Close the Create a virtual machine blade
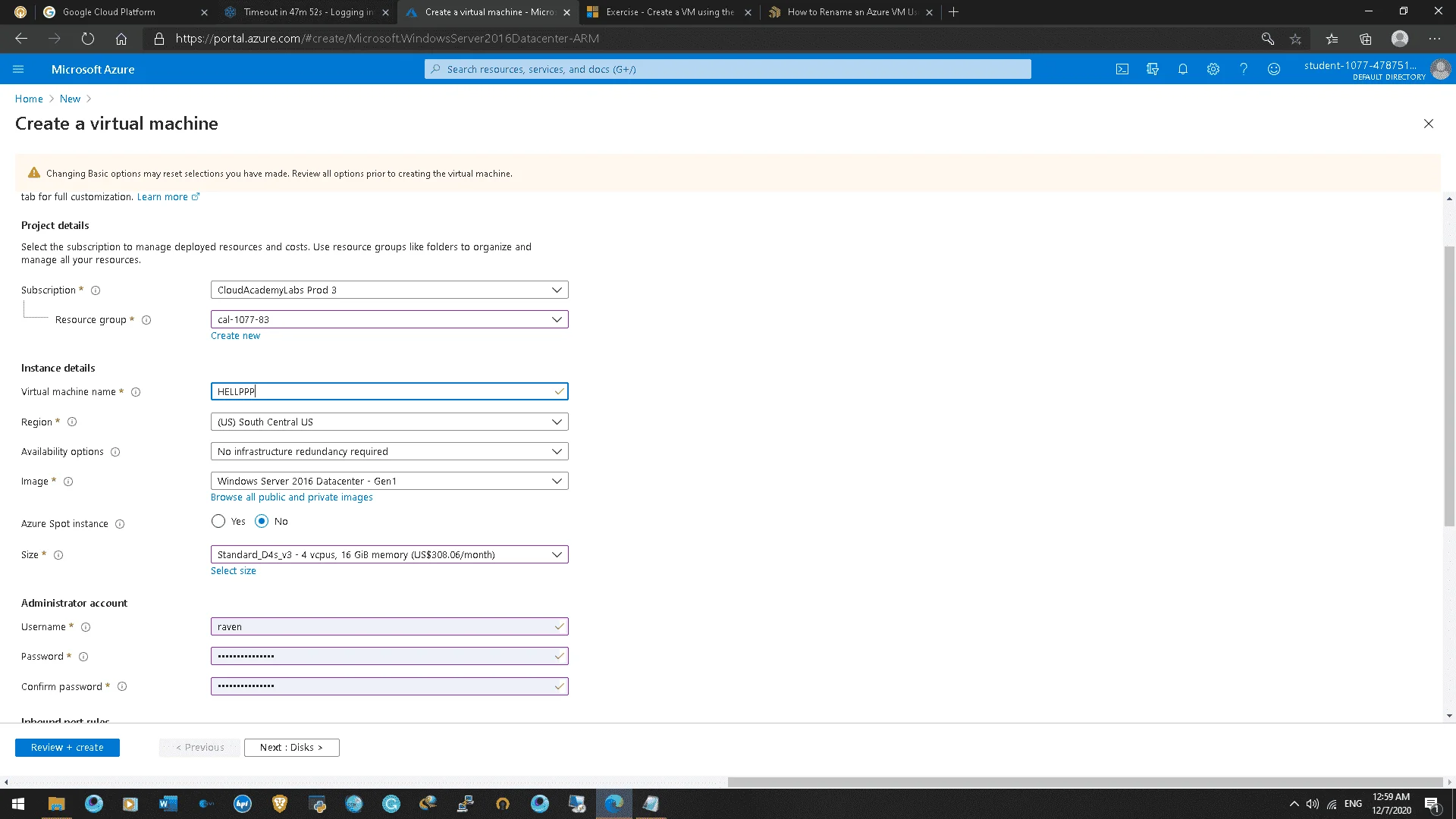 (x=1428, y=124)
